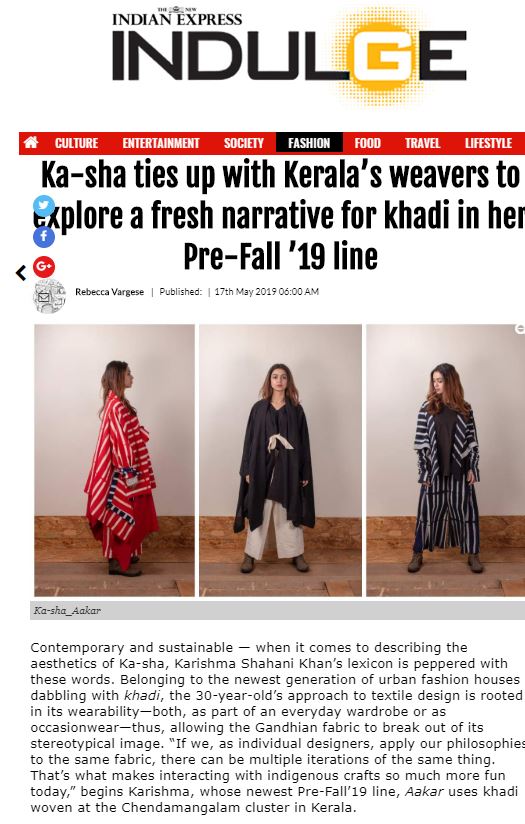Click the Ka-sha_Aakar image caption
Screen dimensions: 525x824
pos(67,611)
